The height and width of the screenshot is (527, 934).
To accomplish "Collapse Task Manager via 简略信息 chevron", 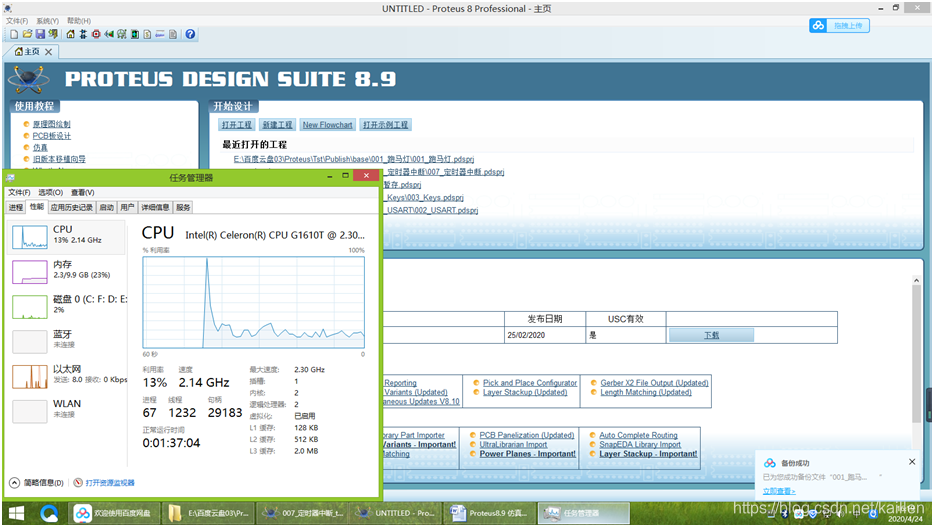I will [x=14, y=482].
